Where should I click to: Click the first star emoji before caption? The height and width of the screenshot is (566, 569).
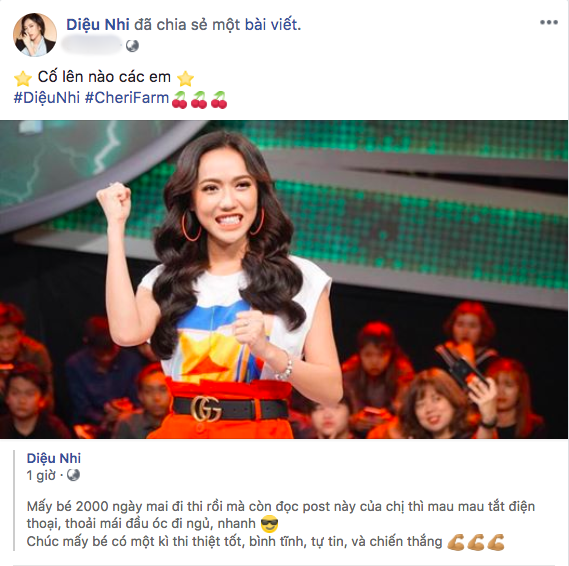22,78
